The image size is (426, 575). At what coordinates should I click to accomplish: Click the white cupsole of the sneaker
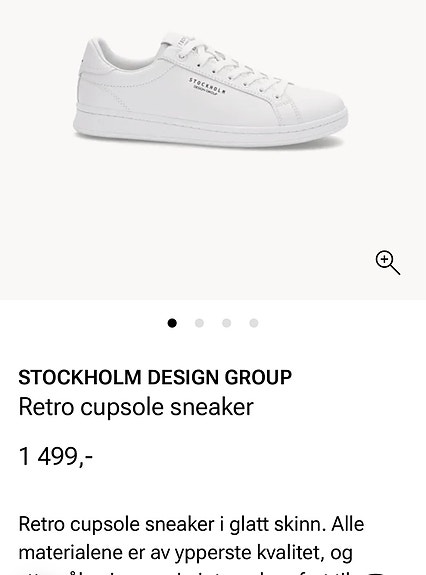pyautogui.click(x=210, y=129)
